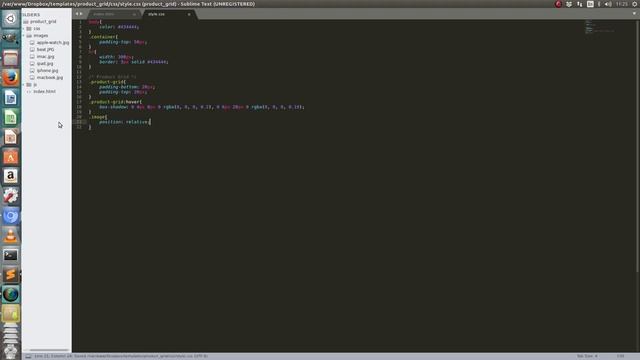This screenshot has width=640, height=360.
Task: Open the Terminal from the dock
Action: (x=11, y=255)
